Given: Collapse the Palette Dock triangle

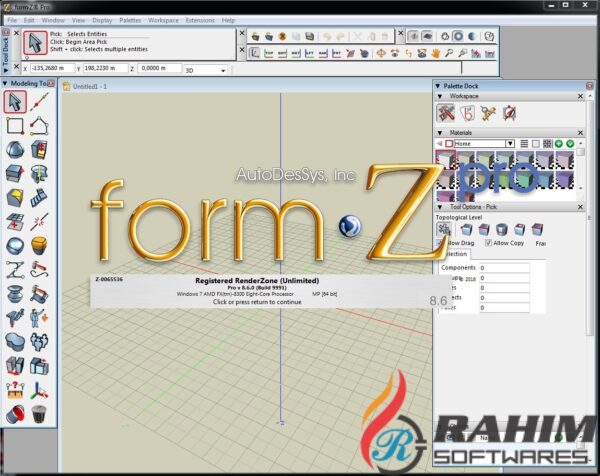Looking at the screenshot, I should (x=438, y=86).
